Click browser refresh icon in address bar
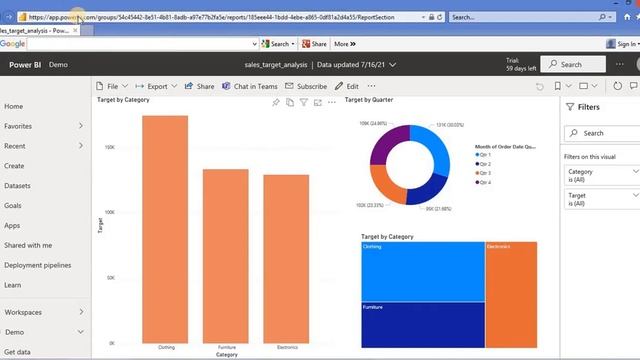Viewport: 640px width, 360px height. 440,17
